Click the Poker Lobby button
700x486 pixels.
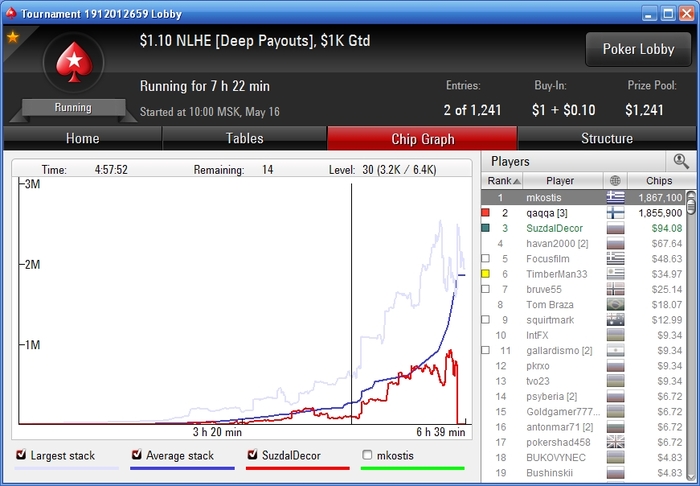click(638, 49)
